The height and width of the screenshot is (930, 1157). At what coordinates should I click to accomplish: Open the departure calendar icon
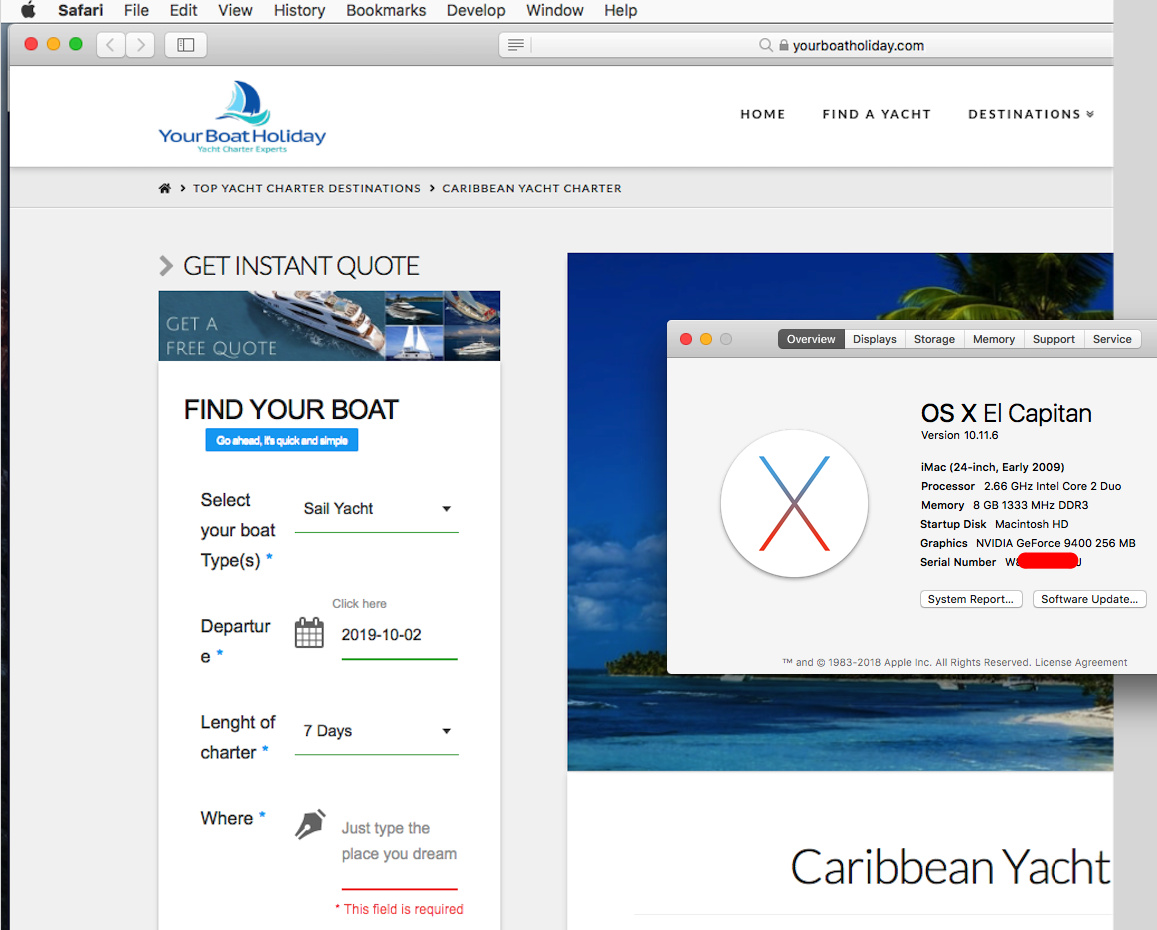309,633
